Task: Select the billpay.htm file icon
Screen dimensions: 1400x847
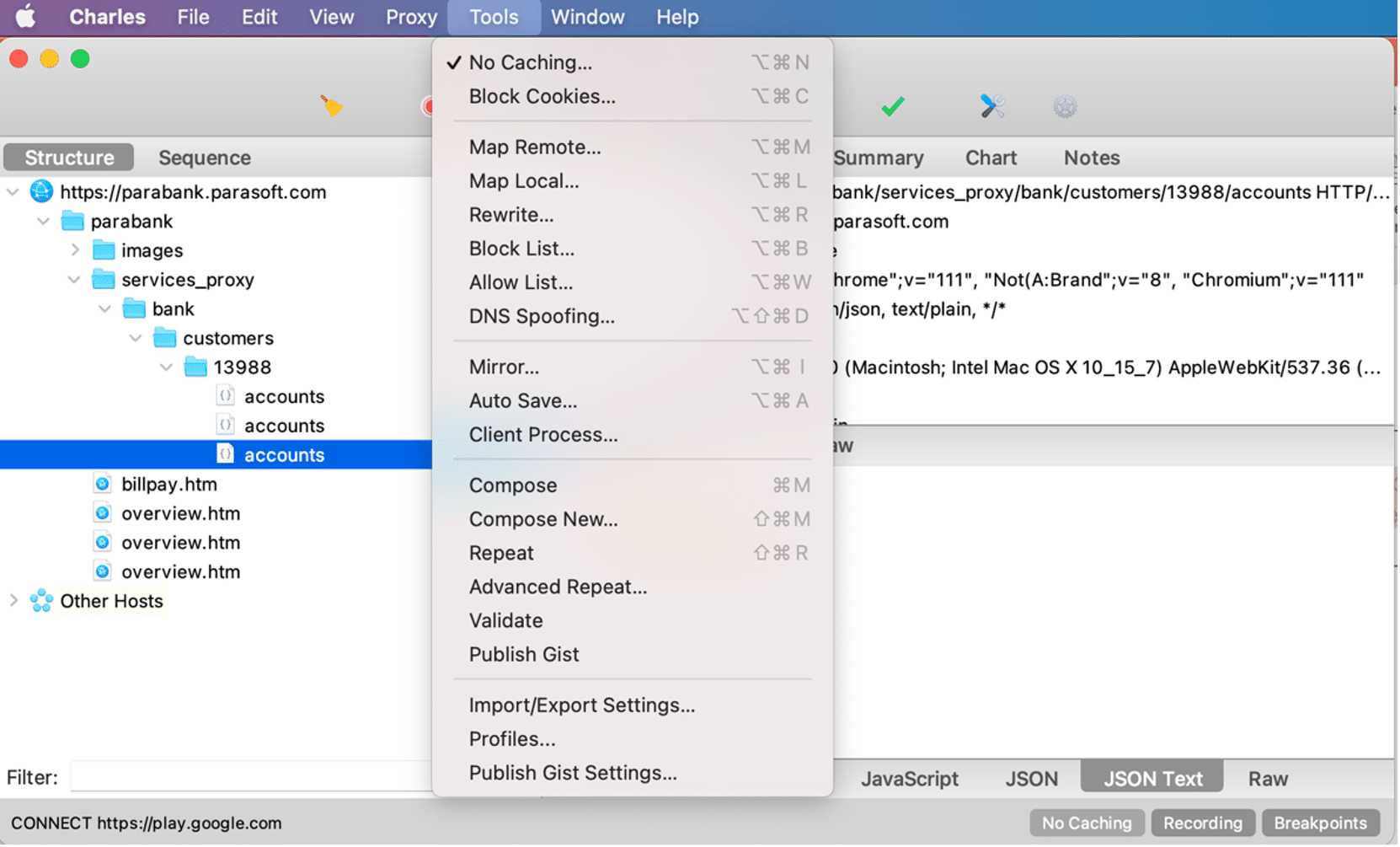Action: point(103,484)
